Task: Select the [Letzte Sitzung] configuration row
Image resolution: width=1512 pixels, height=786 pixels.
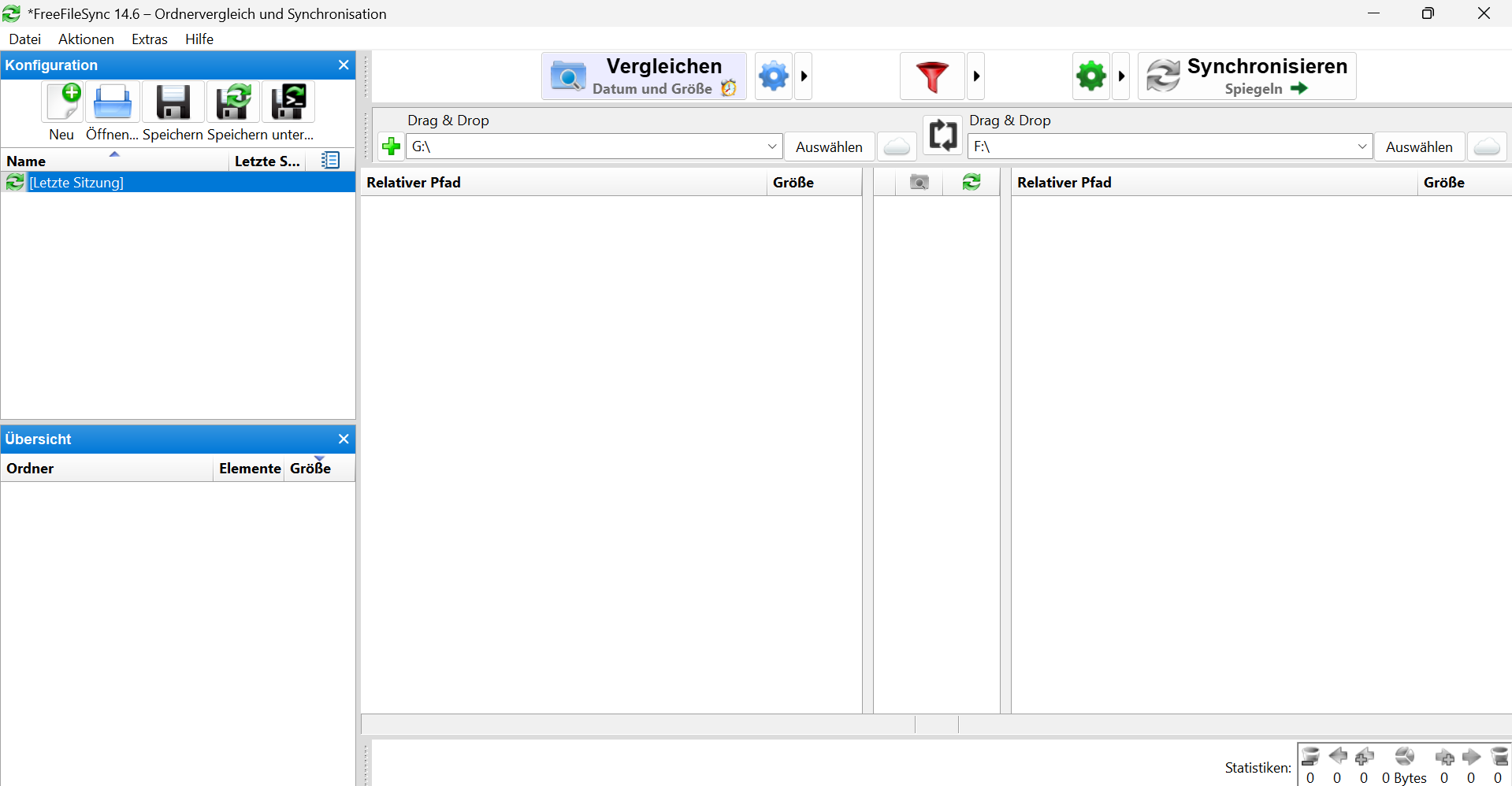Action: (x=178, y=183)
